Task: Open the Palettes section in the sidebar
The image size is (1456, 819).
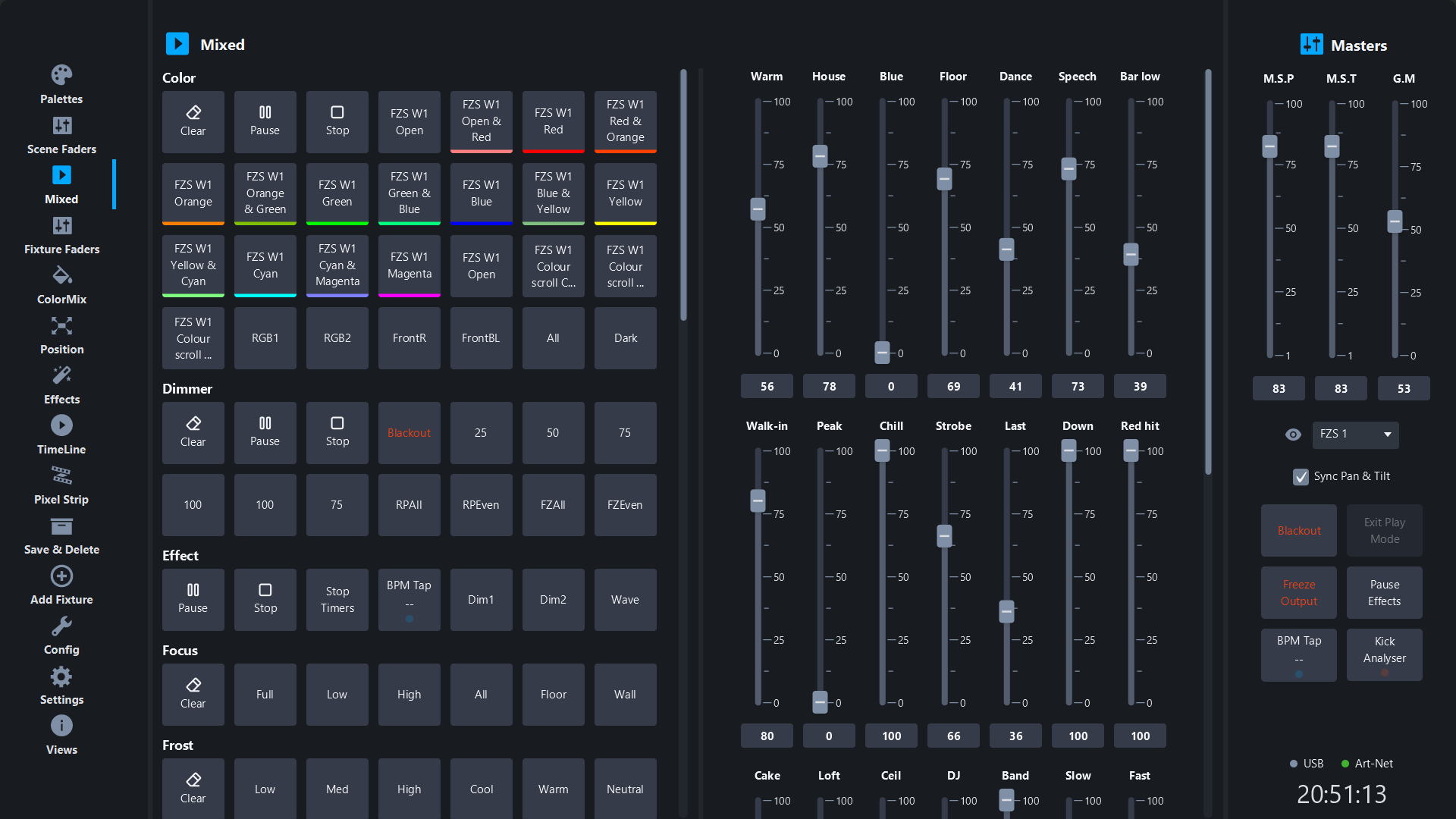Action: (x=61, y=84)
